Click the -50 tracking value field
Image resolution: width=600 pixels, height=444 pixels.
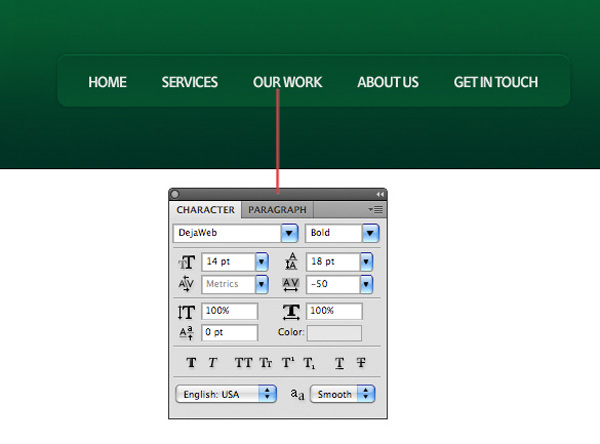[x=333, y=284]
